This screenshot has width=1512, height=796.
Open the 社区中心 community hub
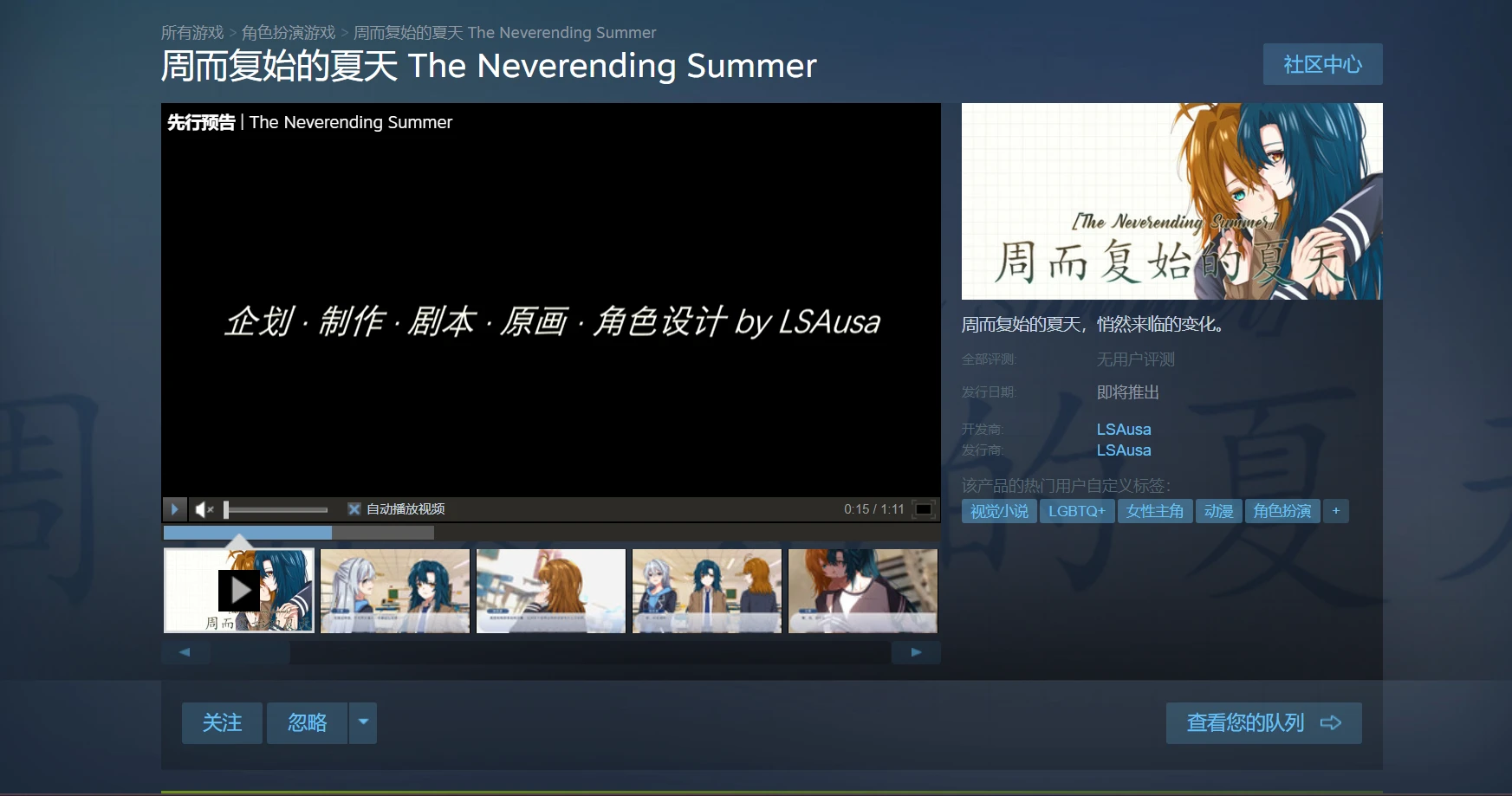[1322, 64]
